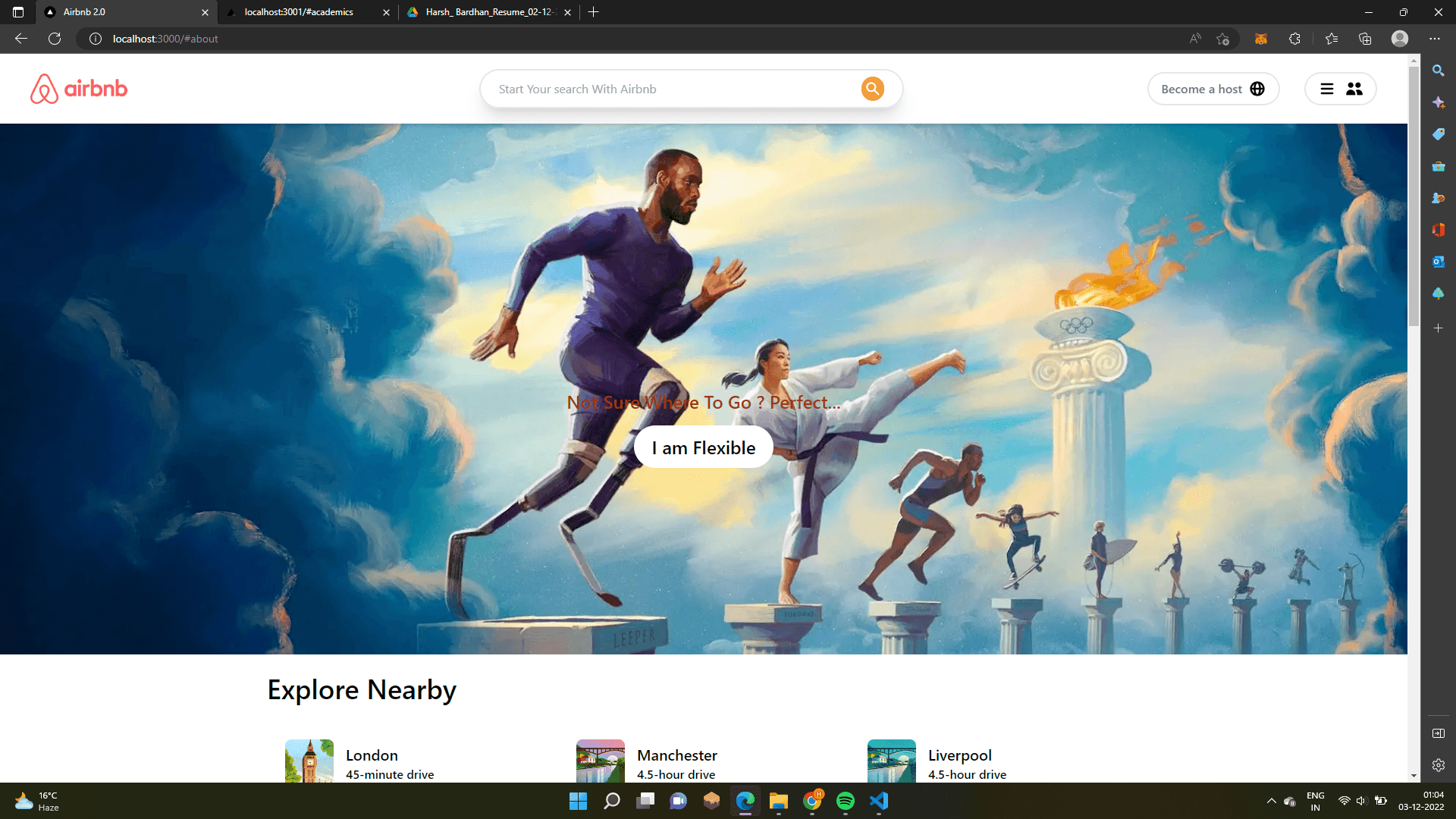
Task: Click the Airbnb logo
Action: click(x=79, y=89)
